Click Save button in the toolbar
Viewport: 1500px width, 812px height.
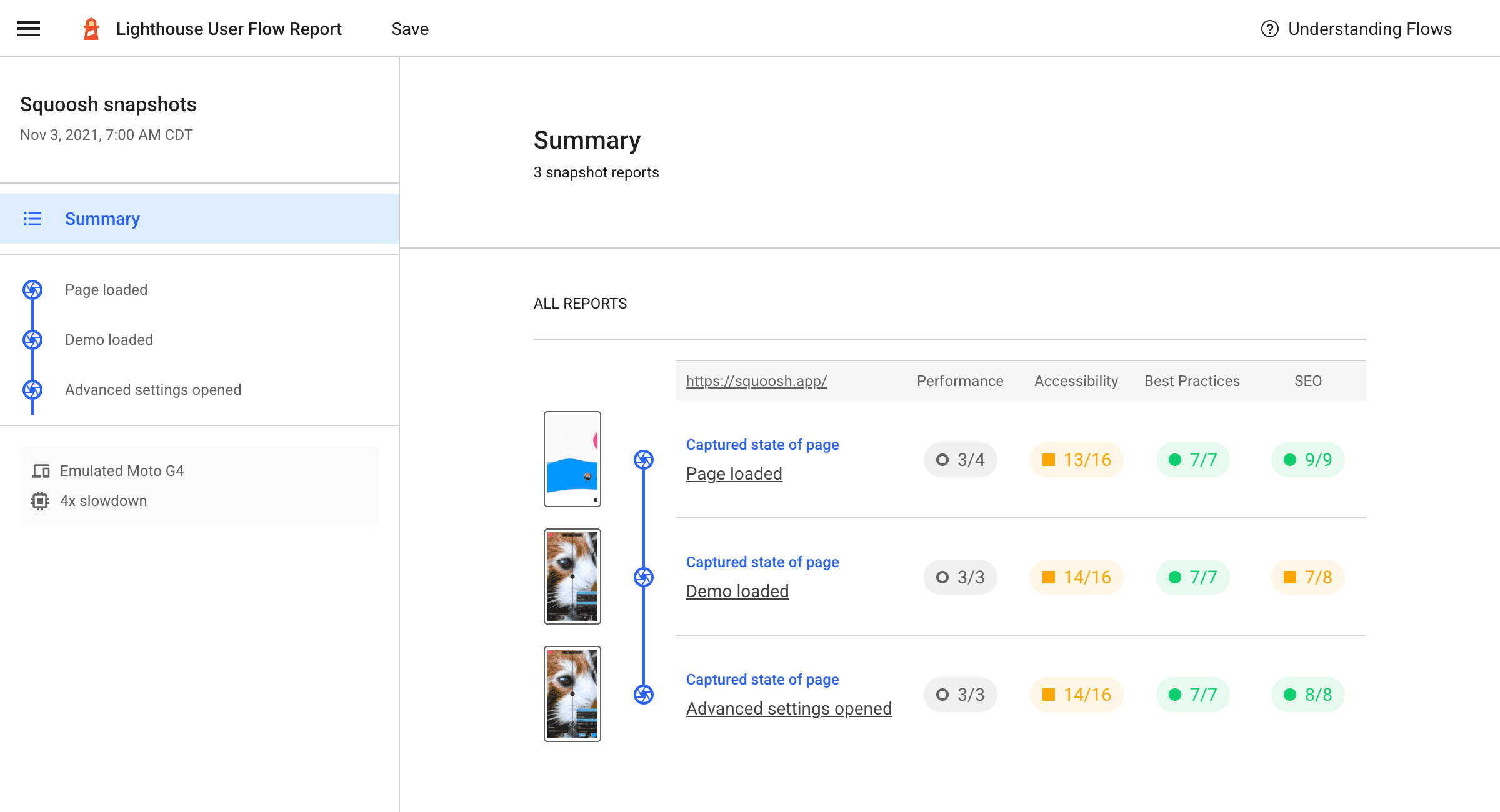[410, 29]
